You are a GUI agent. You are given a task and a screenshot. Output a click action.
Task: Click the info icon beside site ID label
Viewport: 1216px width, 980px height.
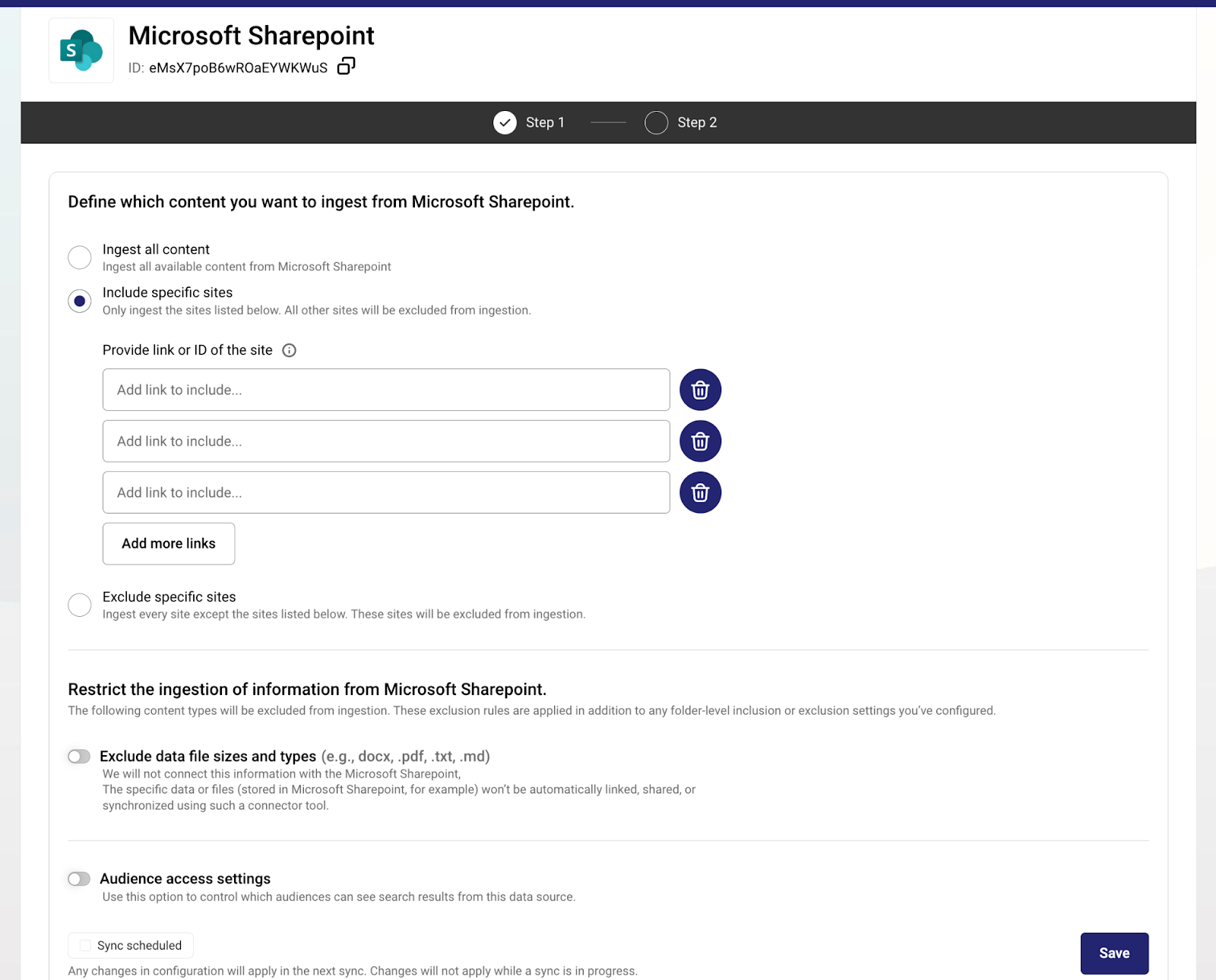289,350
